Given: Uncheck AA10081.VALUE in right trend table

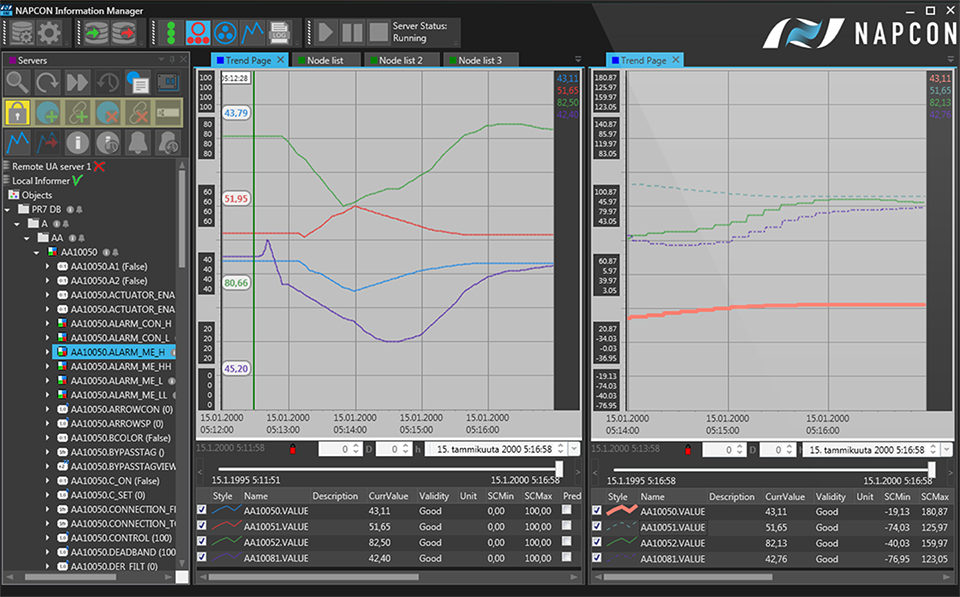Looking at the screenshot, I should click(x=598, y=558).
